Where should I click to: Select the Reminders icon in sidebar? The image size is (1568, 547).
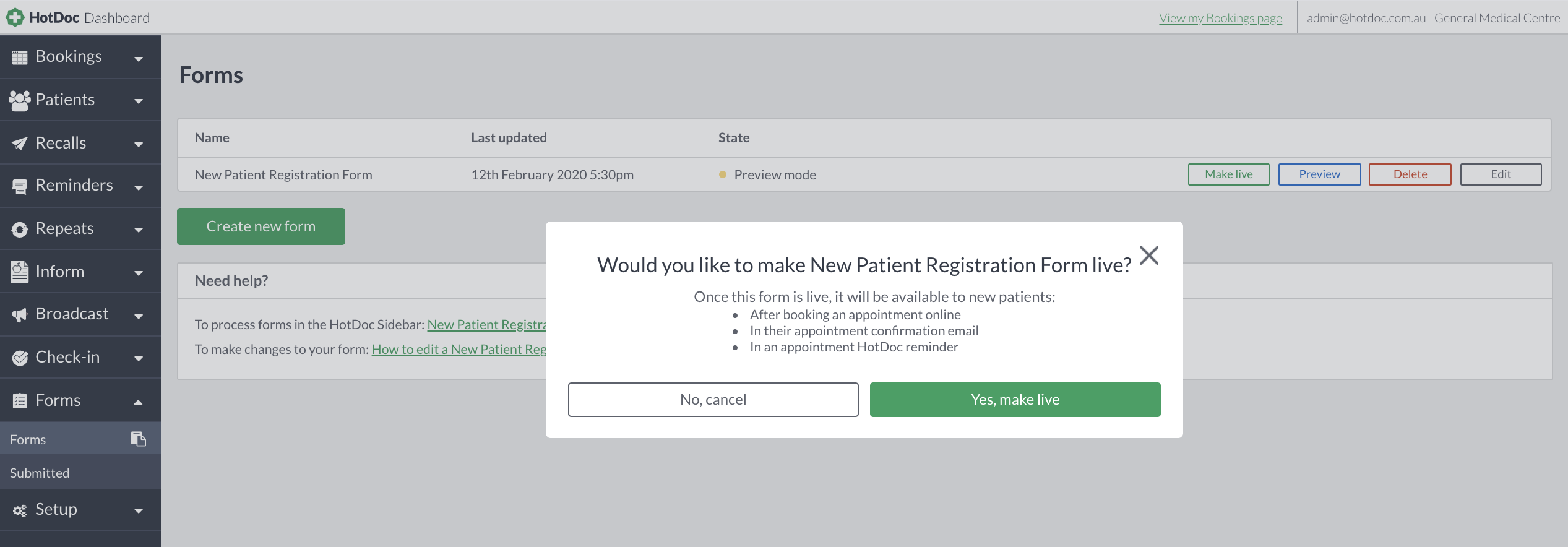[x=19, y=185]
